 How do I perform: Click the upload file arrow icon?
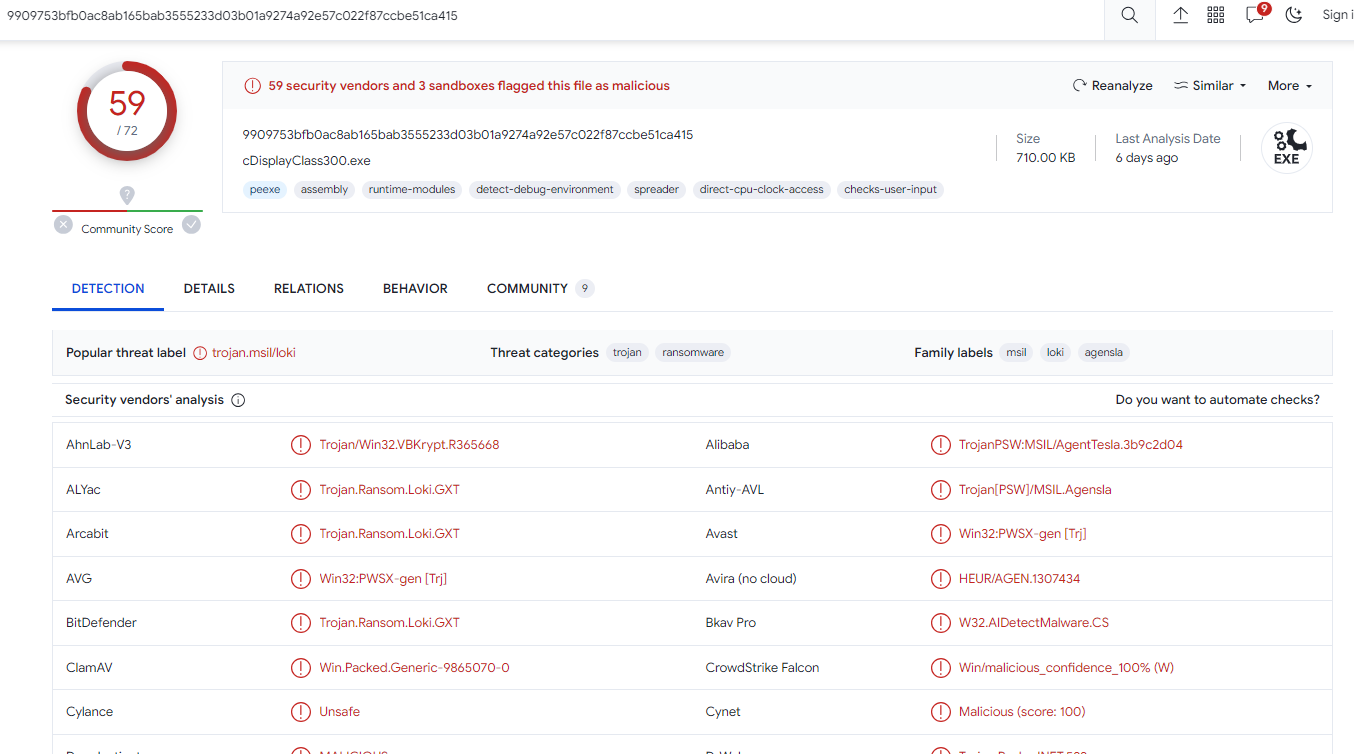1180,16
